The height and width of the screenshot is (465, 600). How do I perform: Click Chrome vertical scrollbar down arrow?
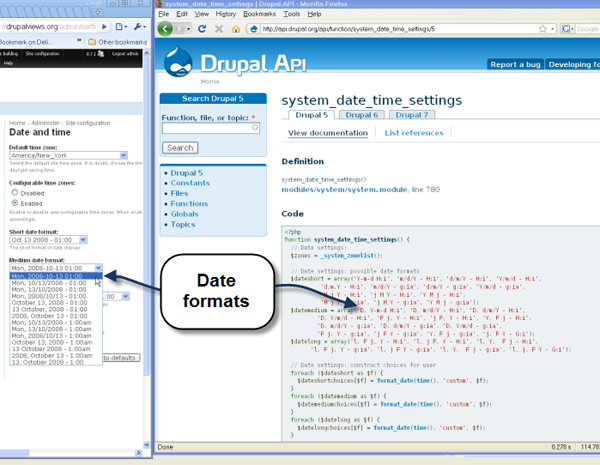click(x=147, y=444)
